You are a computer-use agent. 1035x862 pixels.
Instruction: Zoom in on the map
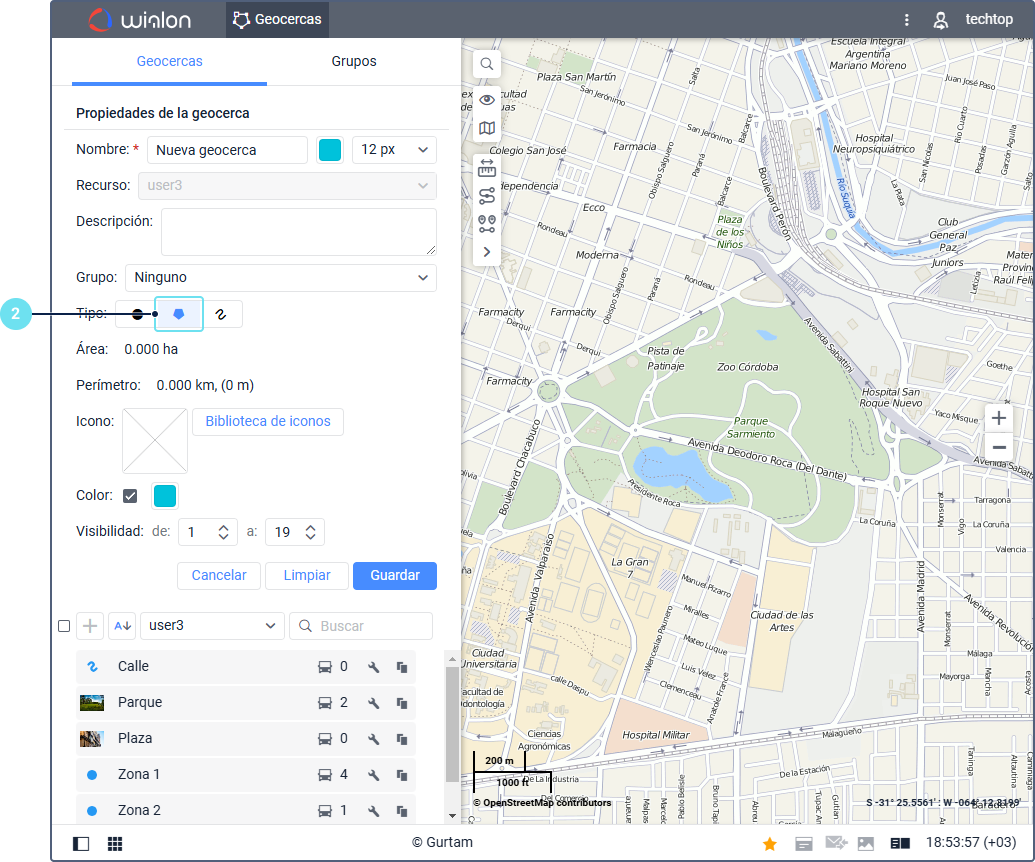998,418
